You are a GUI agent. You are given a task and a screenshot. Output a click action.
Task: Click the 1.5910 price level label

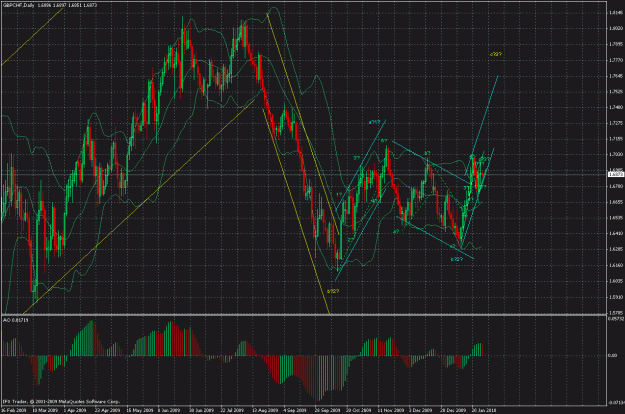pyautogui.click(x=615, y=297)
